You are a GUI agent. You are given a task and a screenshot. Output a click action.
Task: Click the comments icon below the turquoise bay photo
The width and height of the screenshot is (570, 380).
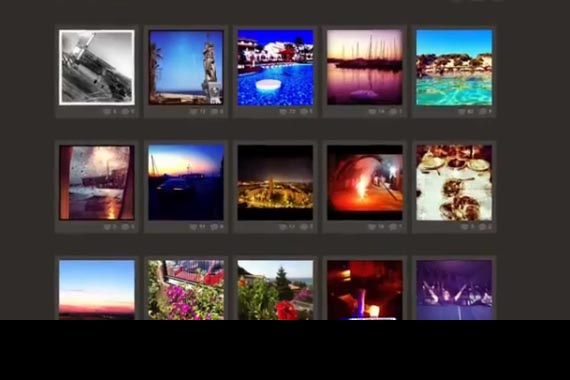click(x=482, y=112)
